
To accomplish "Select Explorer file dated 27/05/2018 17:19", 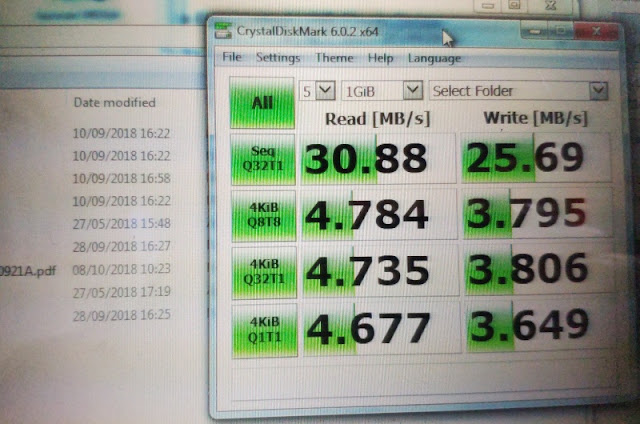I will click(x=121, y=292).
